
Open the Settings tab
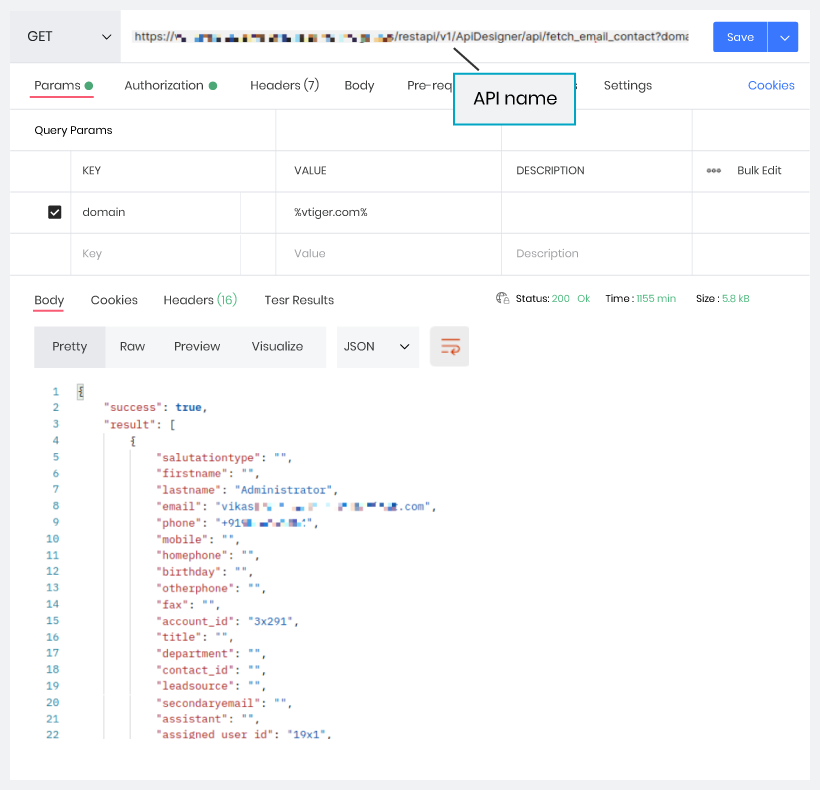pos(627,86)
